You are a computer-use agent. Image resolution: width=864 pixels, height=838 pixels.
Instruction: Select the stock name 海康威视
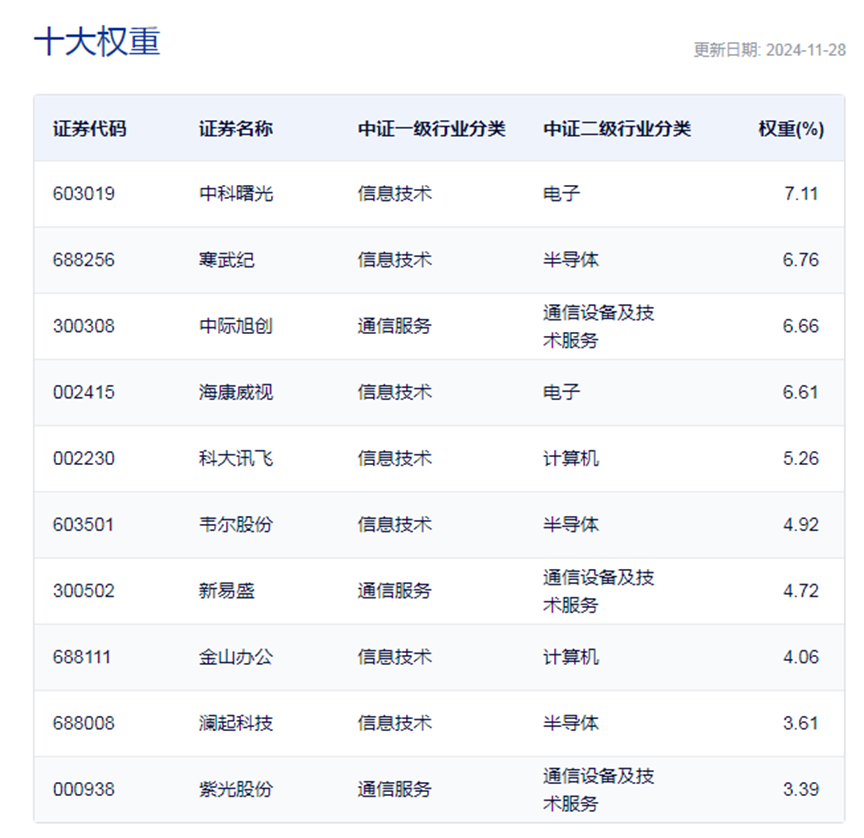point(236,392)
